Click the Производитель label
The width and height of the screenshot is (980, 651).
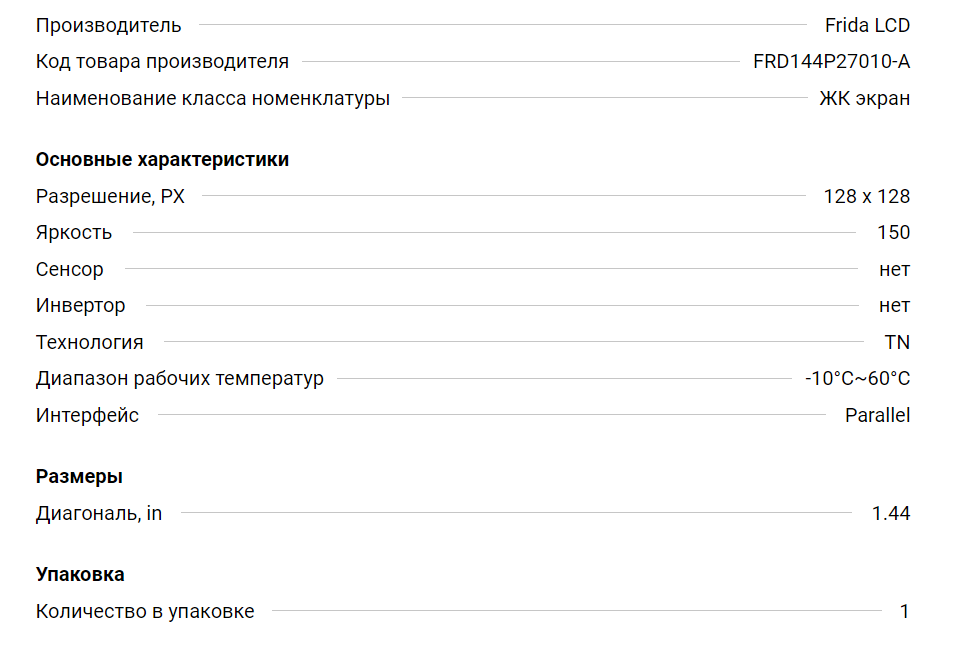(109, 25)
